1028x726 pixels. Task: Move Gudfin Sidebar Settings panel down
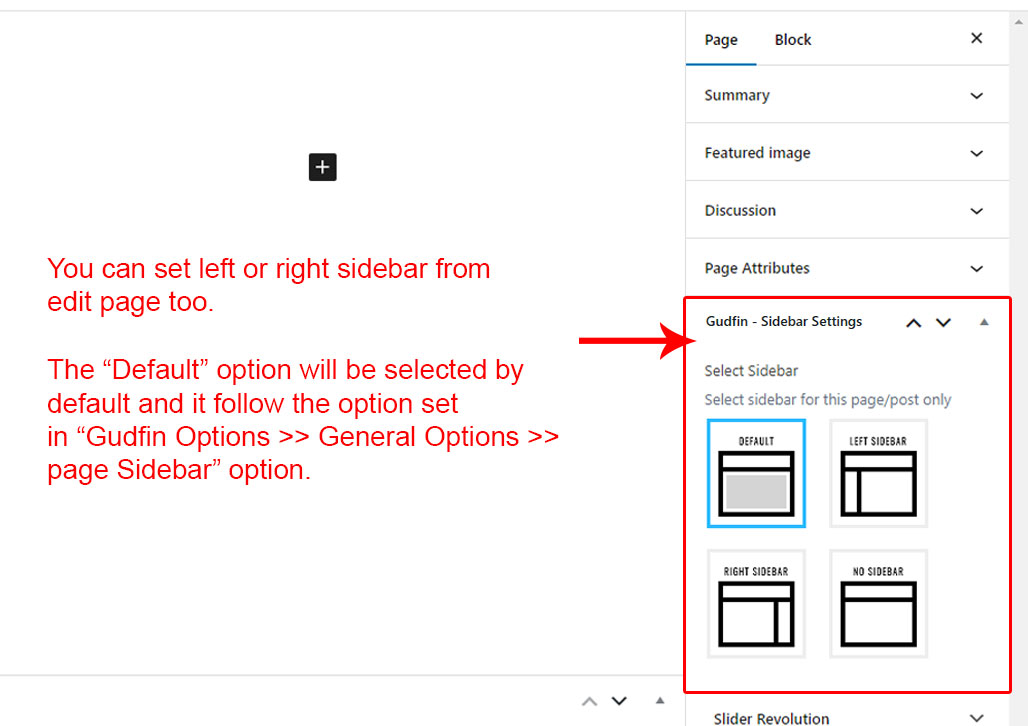pos(943,323)
